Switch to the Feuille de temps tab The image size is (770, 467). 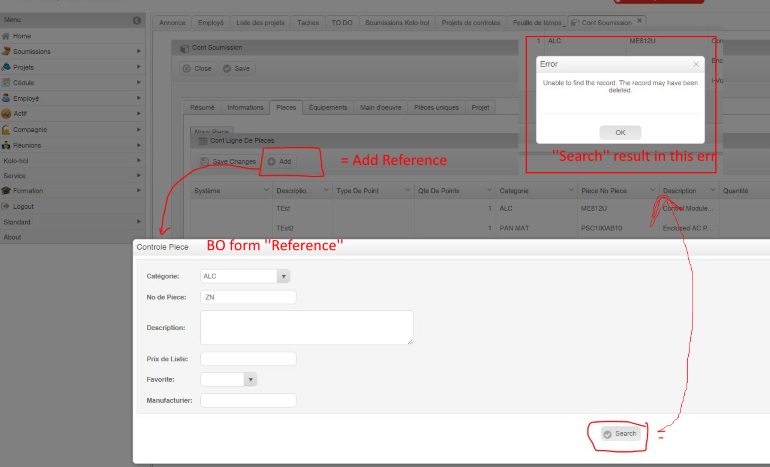(537, 23)
